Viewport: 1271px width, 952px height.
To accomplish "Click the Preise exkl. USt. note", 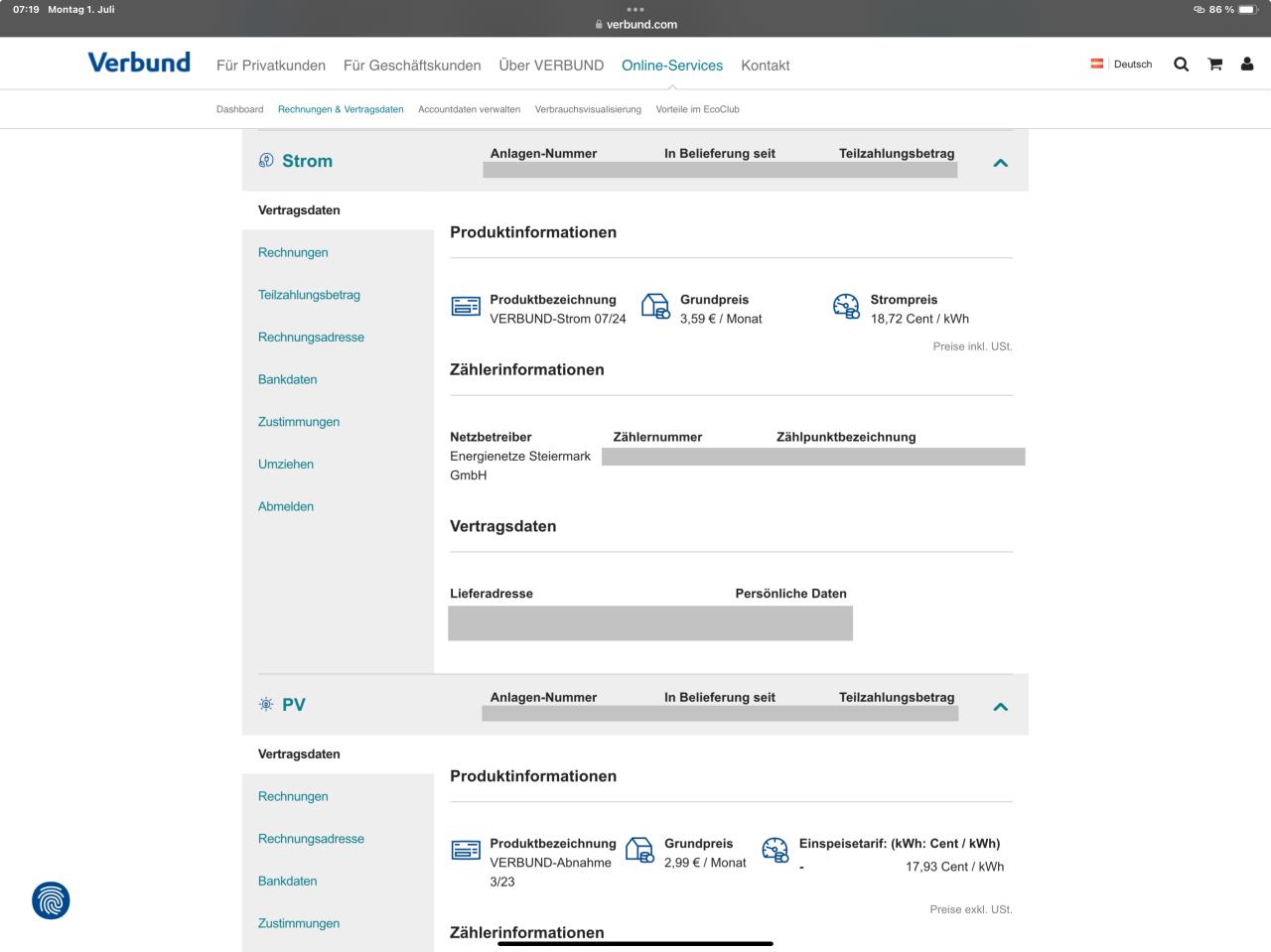I will [x=971, y=909].
